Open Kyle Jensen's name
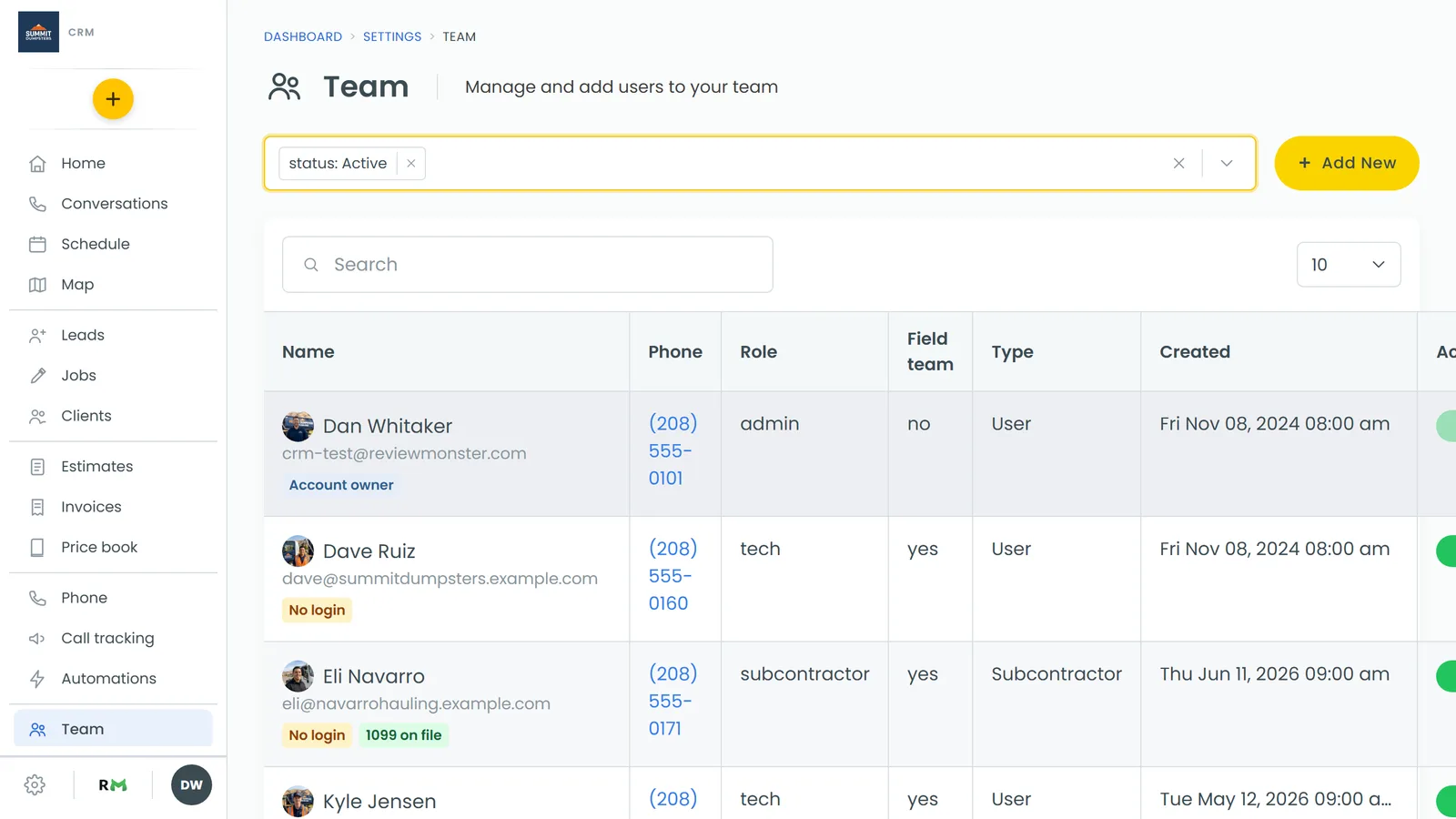Screen dimensions: 1456x819 pyautogui.click(x=379, y=802)
